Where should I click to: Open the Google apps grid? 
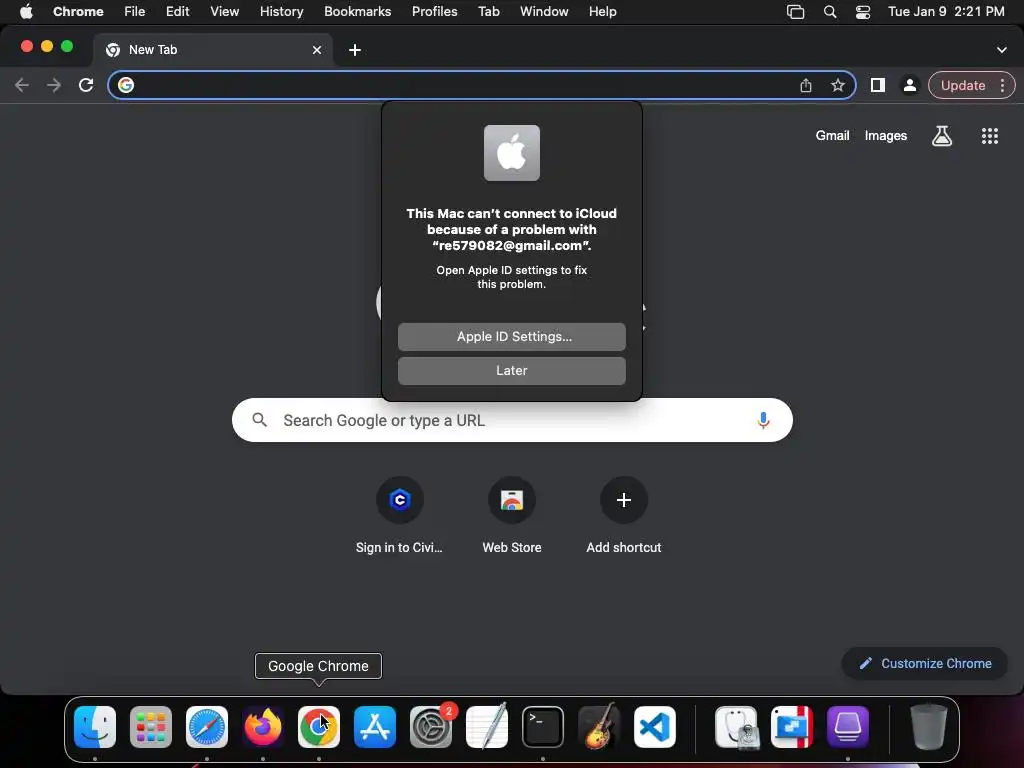990,136
